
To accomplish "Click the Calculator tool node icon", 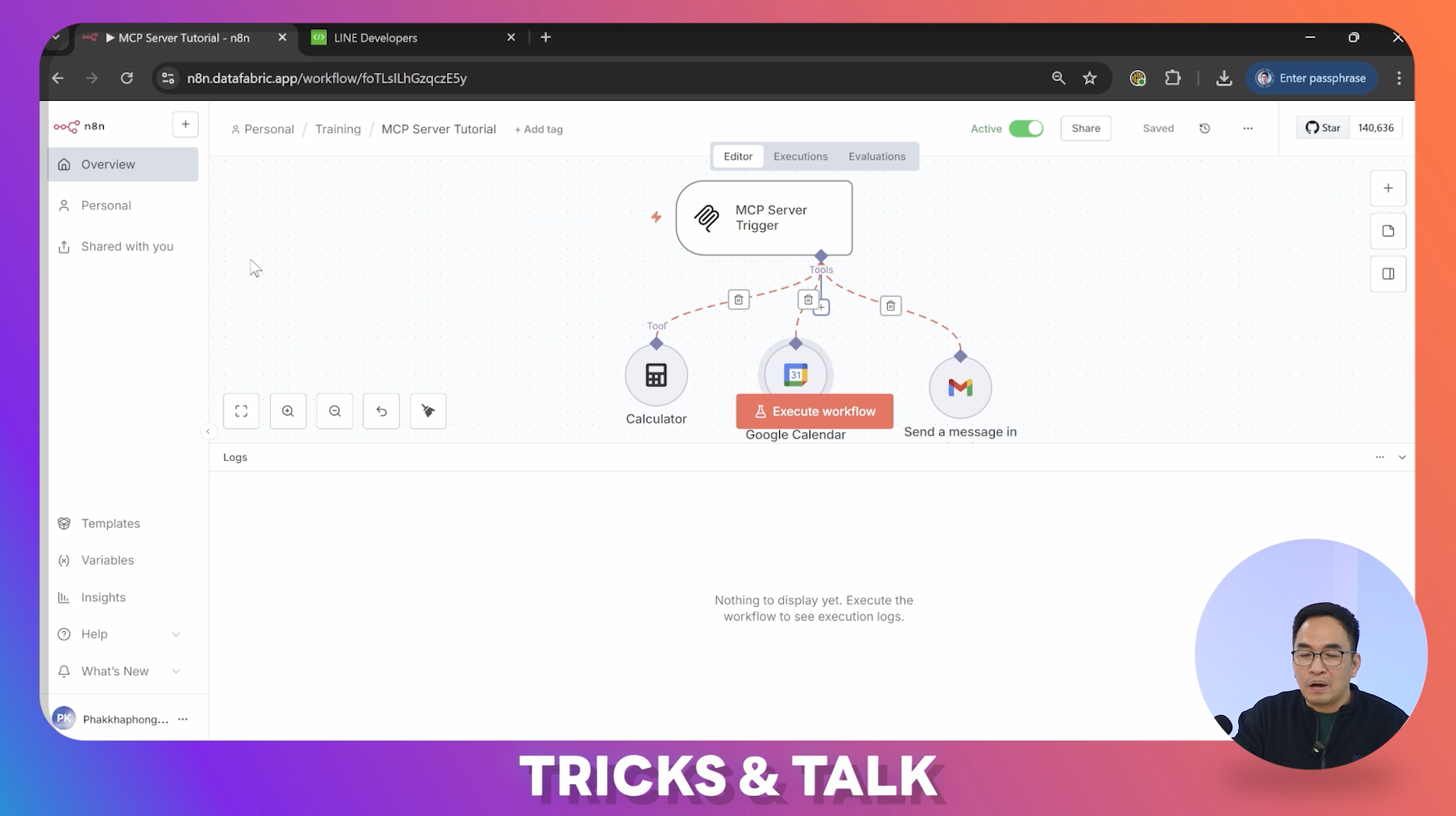I will (656, 375).
